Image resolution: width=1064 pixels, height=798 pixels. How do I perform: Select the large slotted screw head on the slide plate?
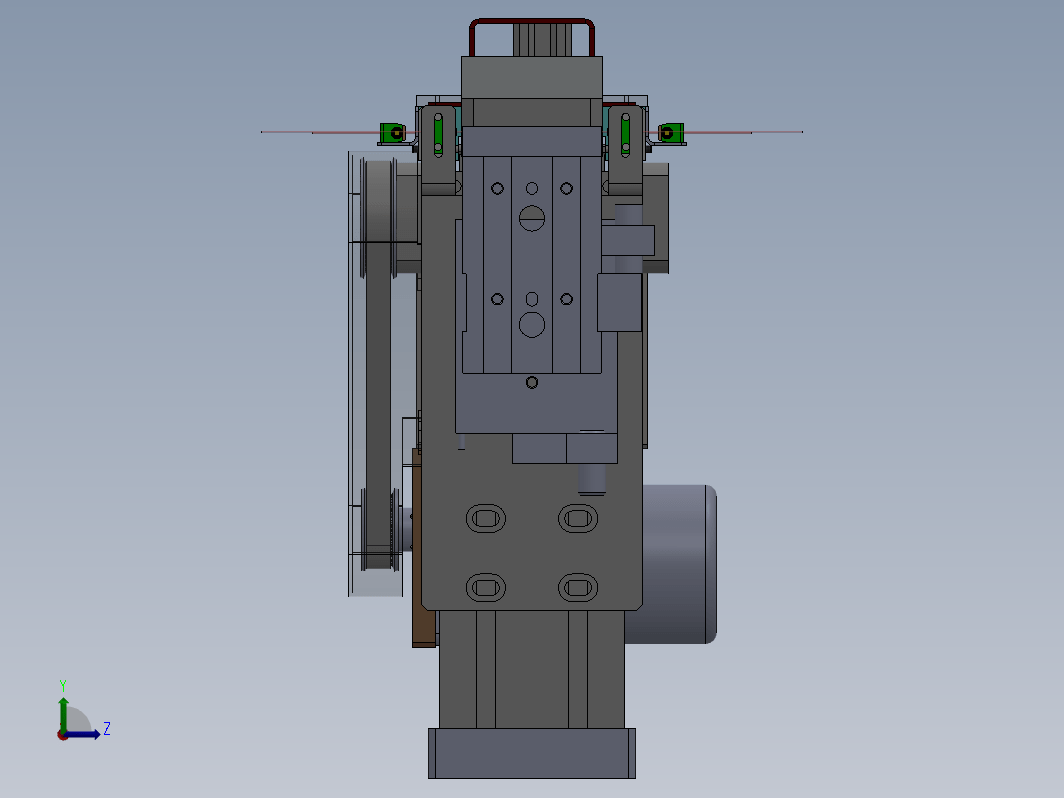(x=532, y=218)
